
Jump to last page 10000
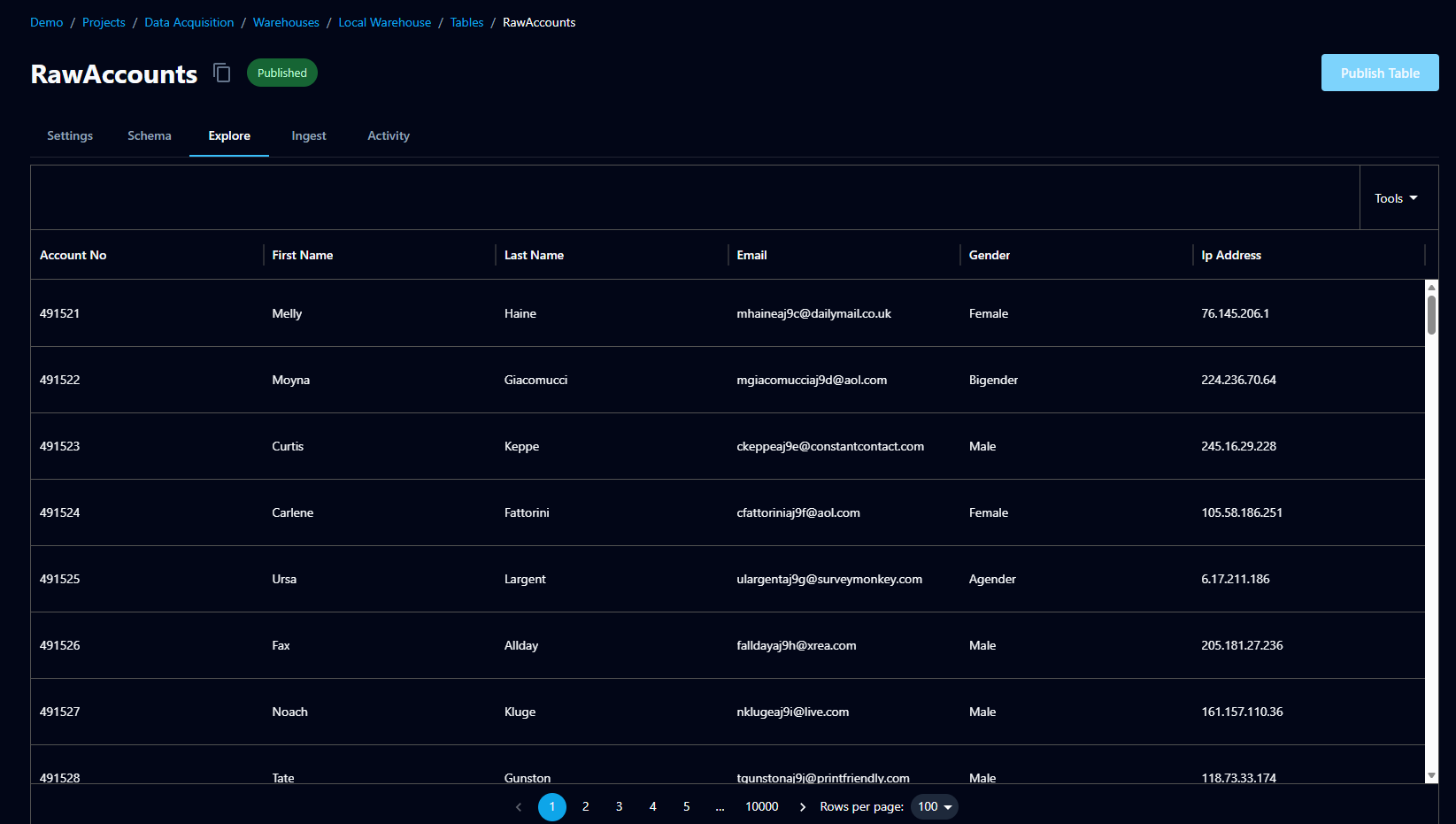(762, 807)
